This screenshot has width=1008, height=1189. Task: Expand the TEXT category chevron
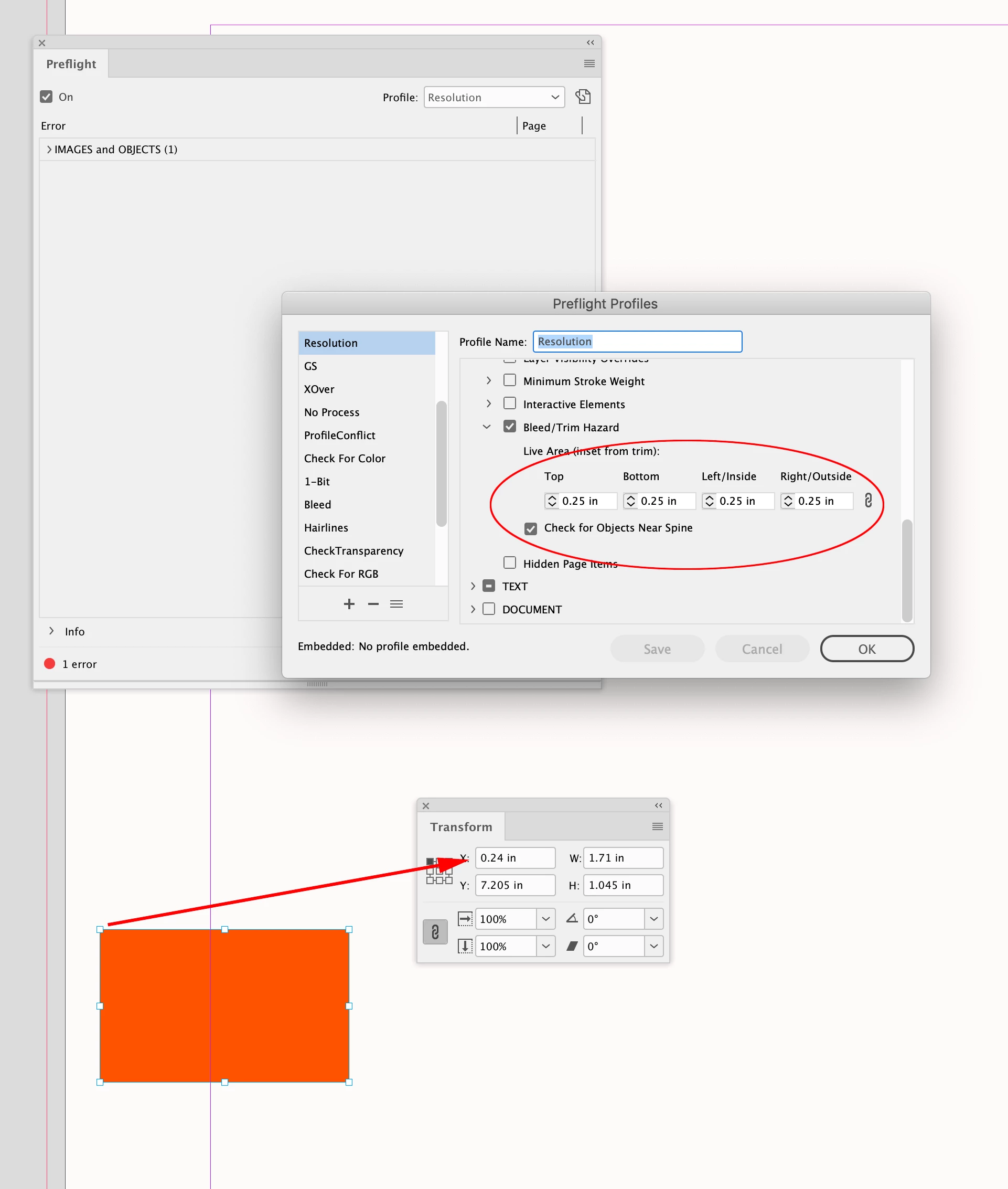click(473, 586)
